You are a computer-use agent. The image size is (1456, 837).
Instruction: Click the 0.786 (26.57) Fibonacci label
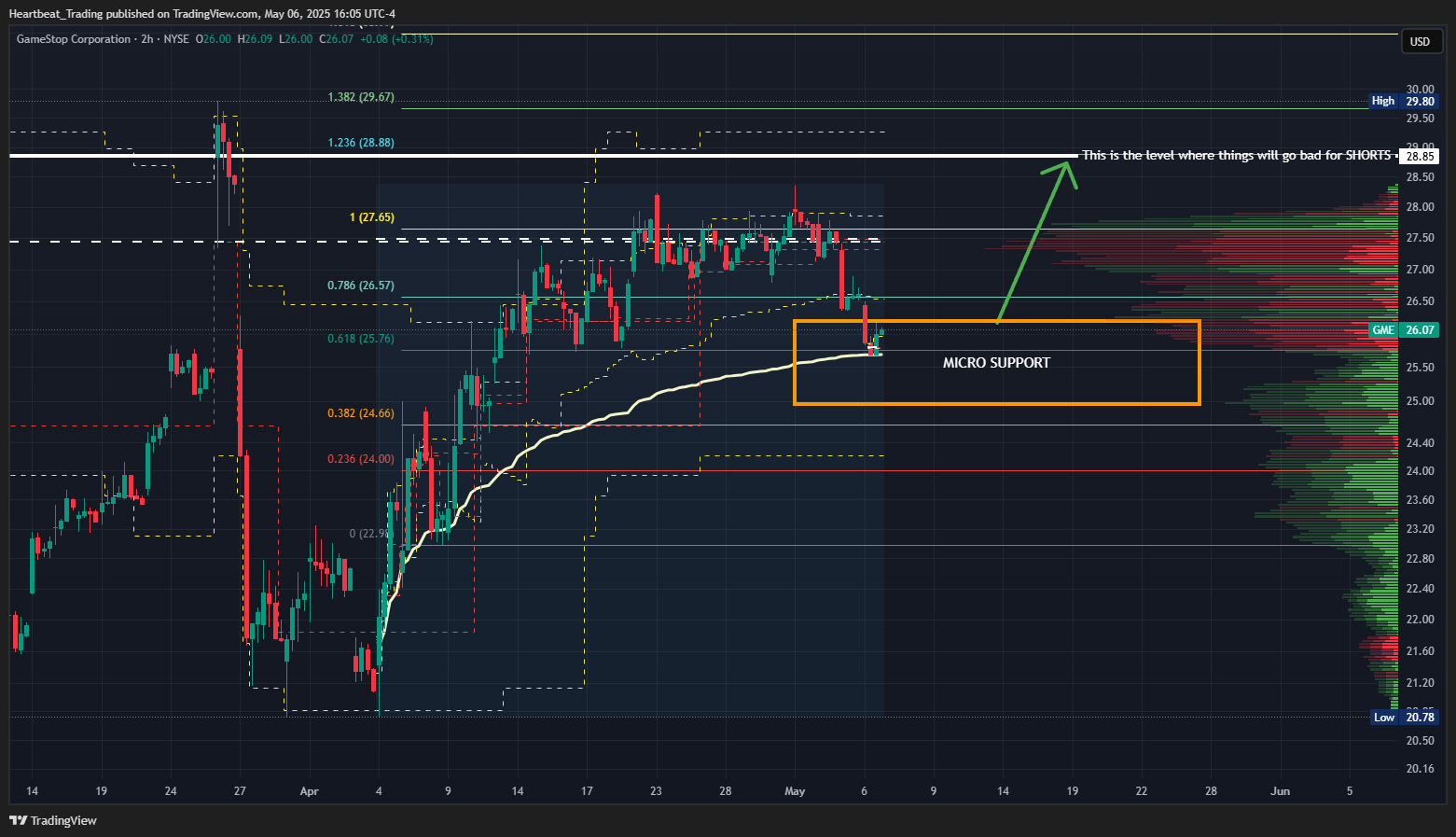click(x=361, y=286)
